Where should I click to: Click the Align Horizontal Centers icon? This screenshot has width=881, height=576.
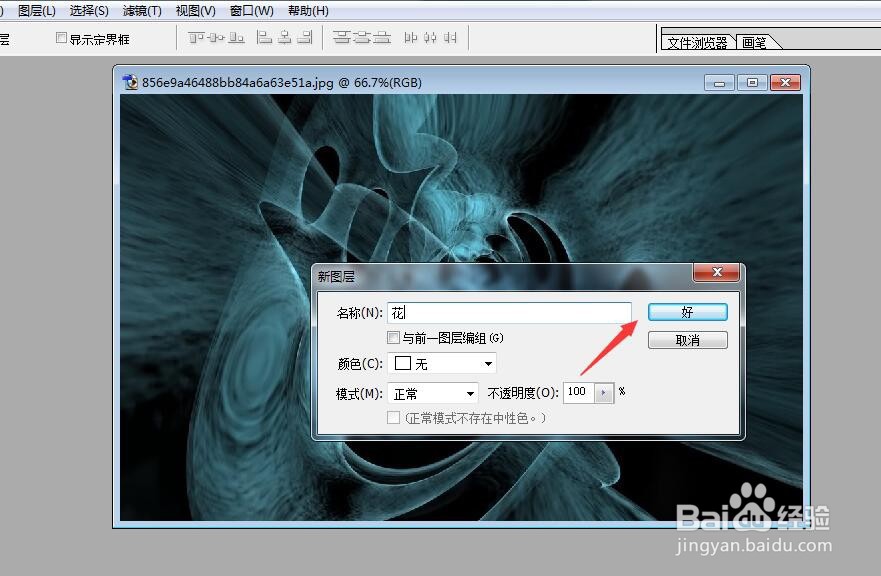pos(285,38)
